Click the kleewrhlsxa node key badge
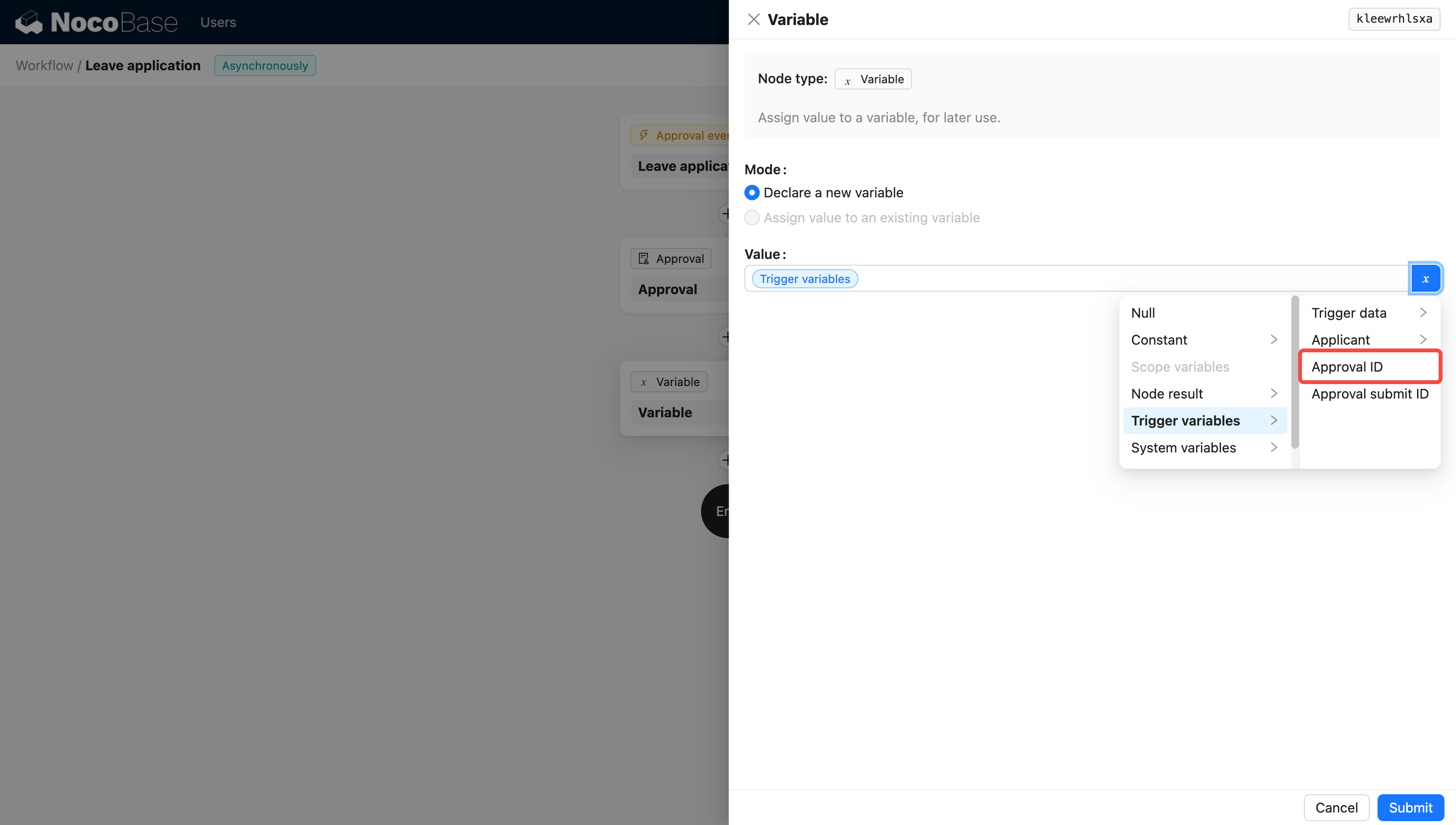The height and width of the screenshot is (825, 1456). pyautogui.click(x=1394, y=19)
